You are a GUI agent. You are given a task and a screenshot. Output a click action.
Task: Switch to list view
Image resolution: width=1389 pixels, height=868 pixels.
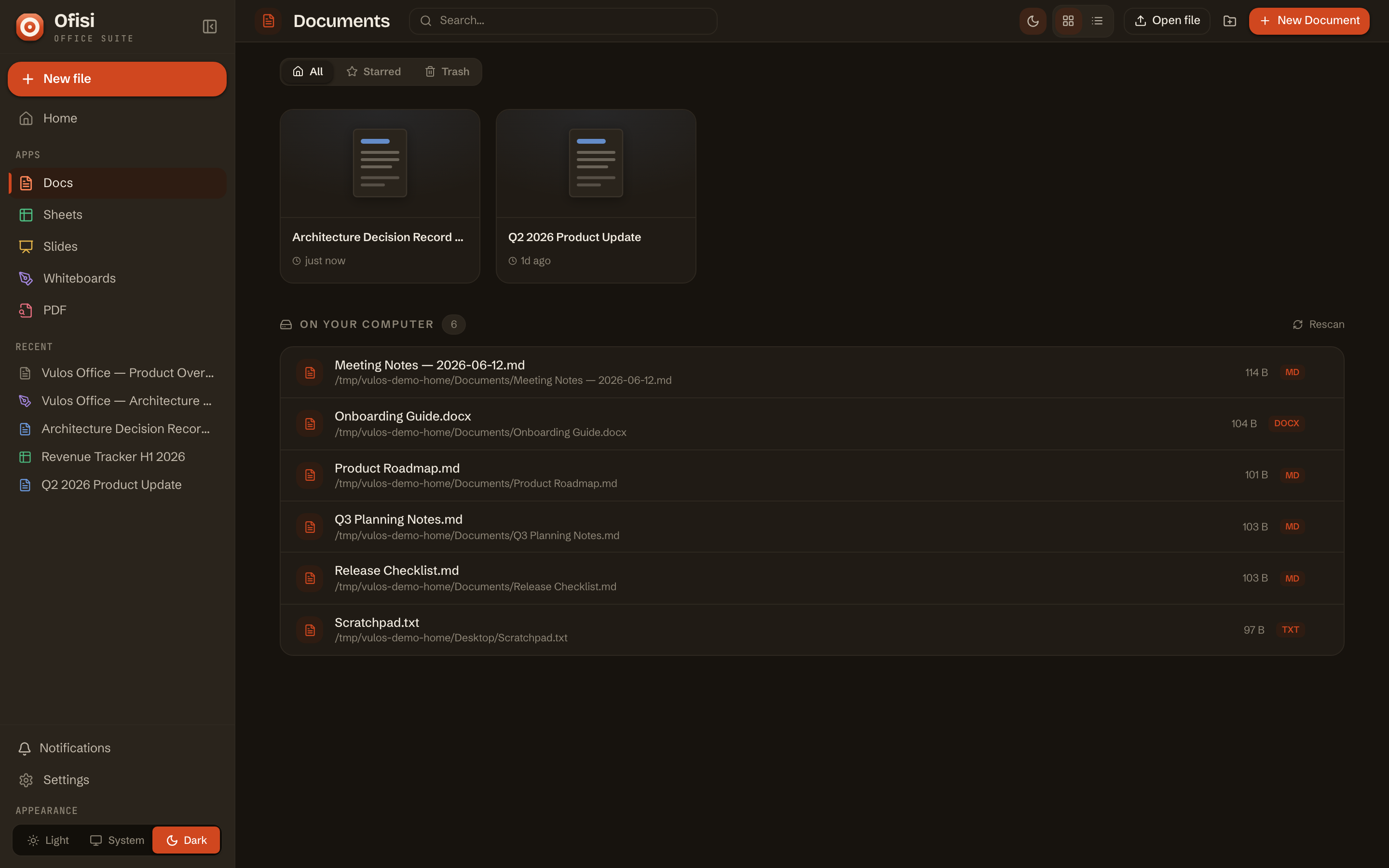[1097, 21]
